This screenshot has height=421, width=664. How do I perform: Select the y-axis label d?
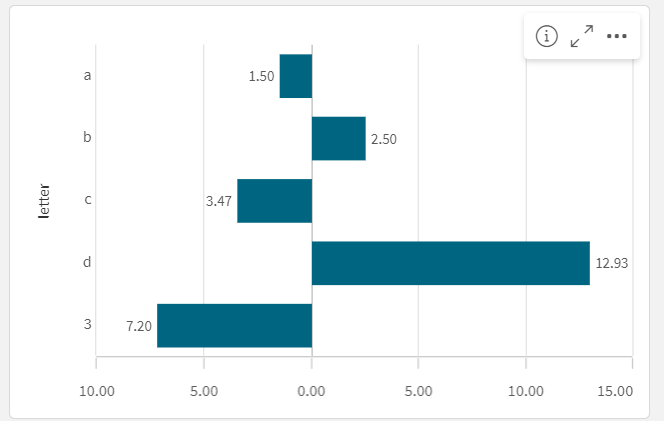(88, 262)
